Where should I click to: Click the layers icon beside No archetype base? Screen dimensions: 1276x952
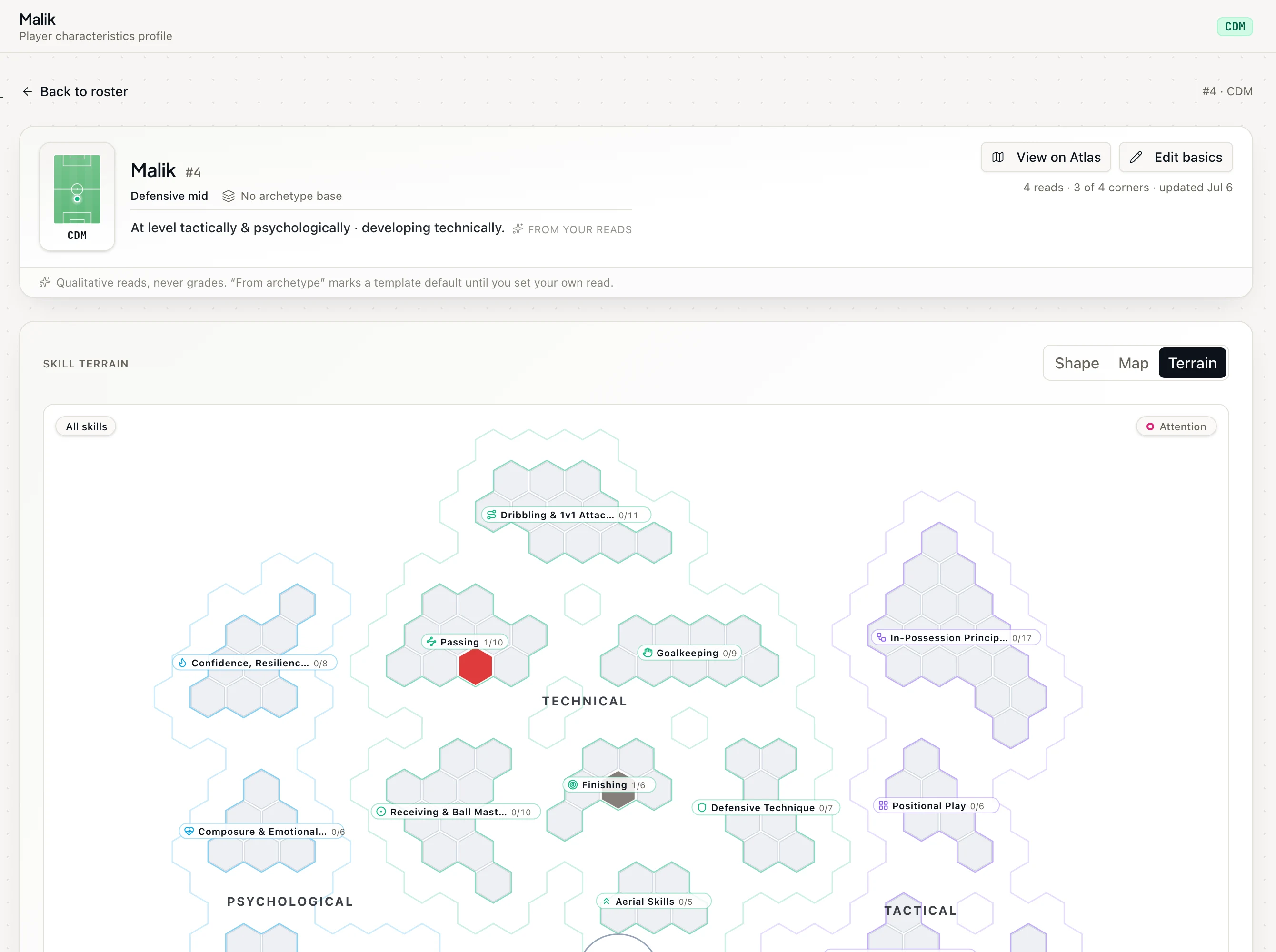228,196
